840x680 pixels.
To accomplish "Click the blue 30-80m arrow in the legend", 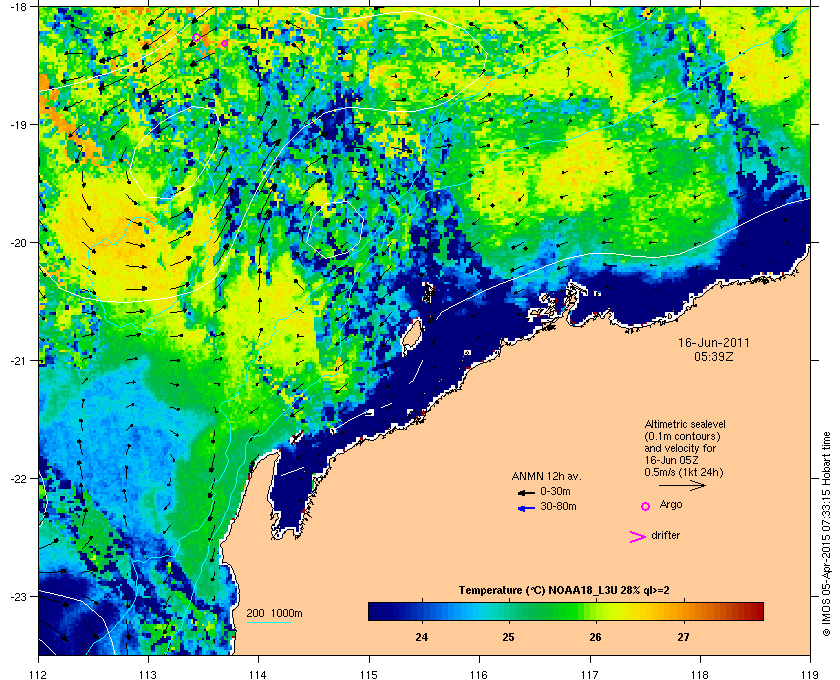I will (526, 508).
